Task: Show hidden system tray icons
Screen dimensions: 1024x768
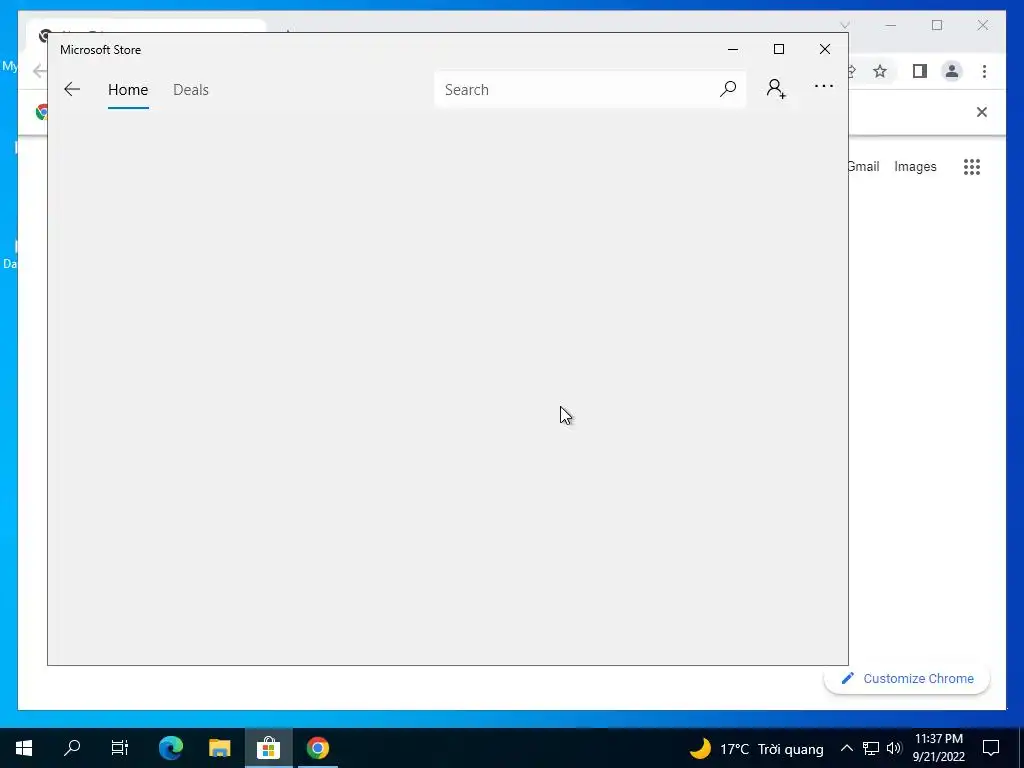Action: (x=846, y=748)
